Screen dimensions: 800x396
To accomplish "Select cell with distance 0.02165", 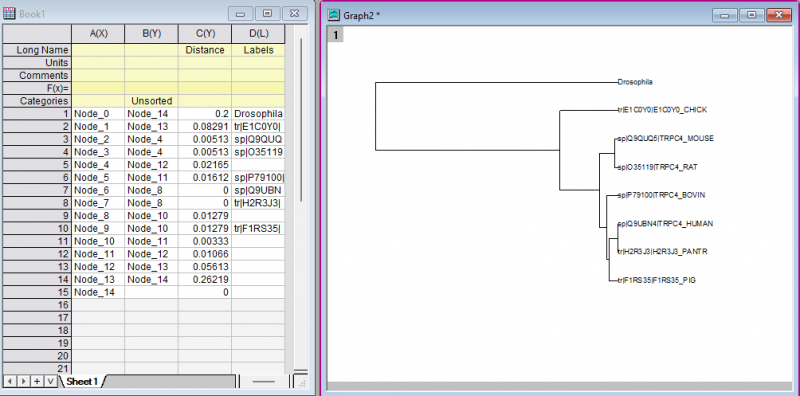I will (205, 165).
